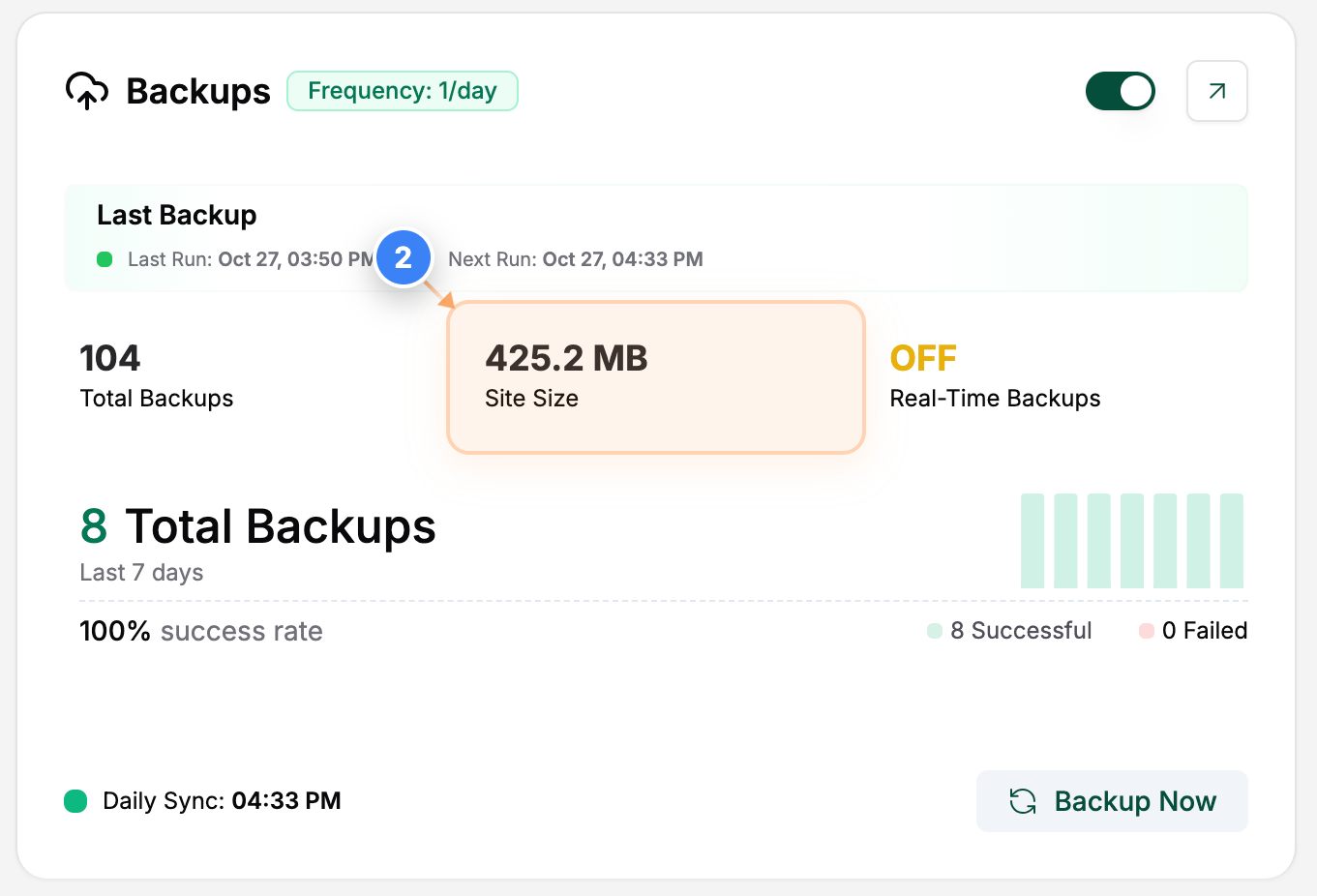Click the 100% success rate text
1317x896 pixels.
pos(200,630)
